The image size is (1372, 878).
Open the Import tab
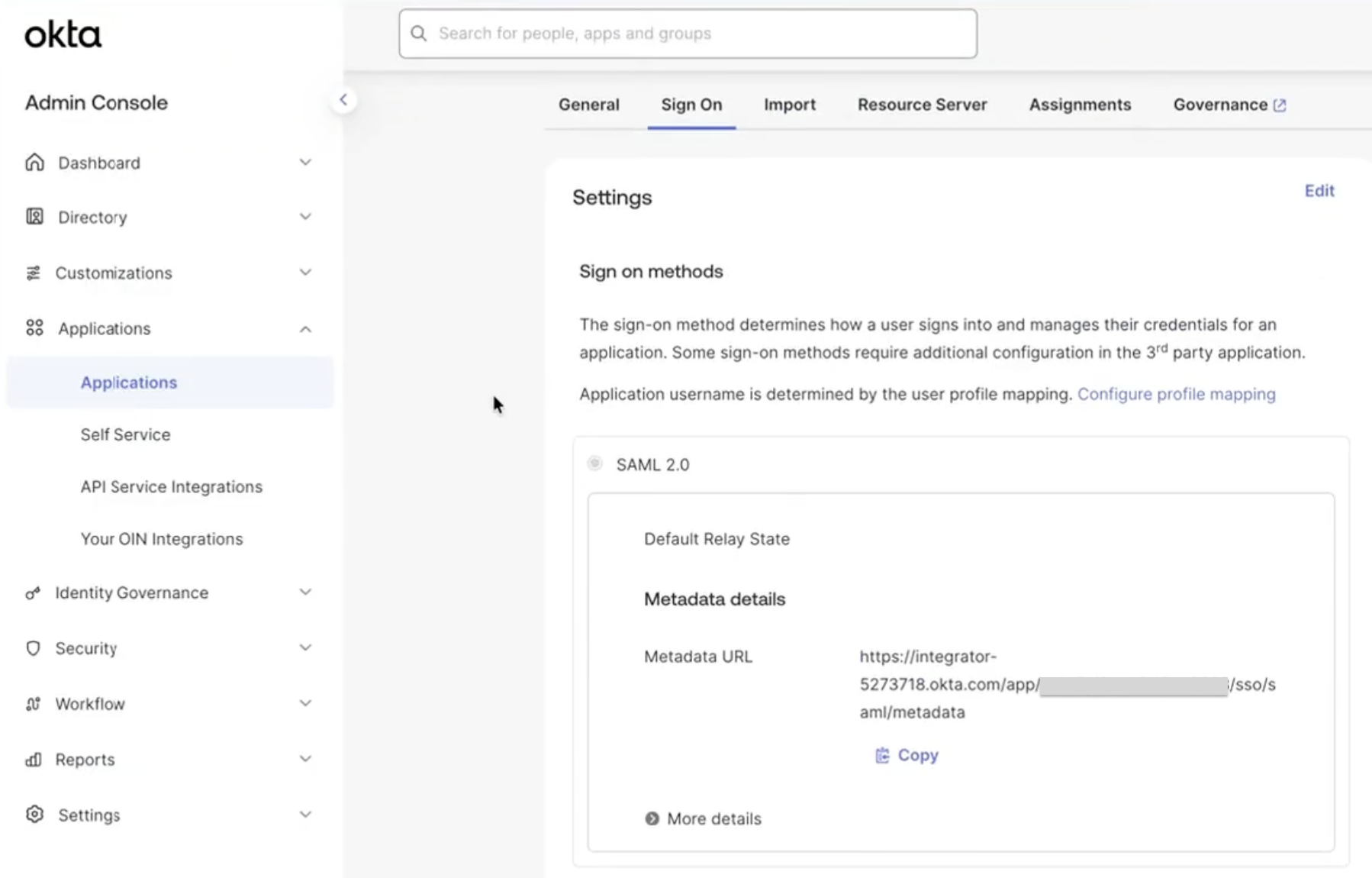(x=790, y=105)
